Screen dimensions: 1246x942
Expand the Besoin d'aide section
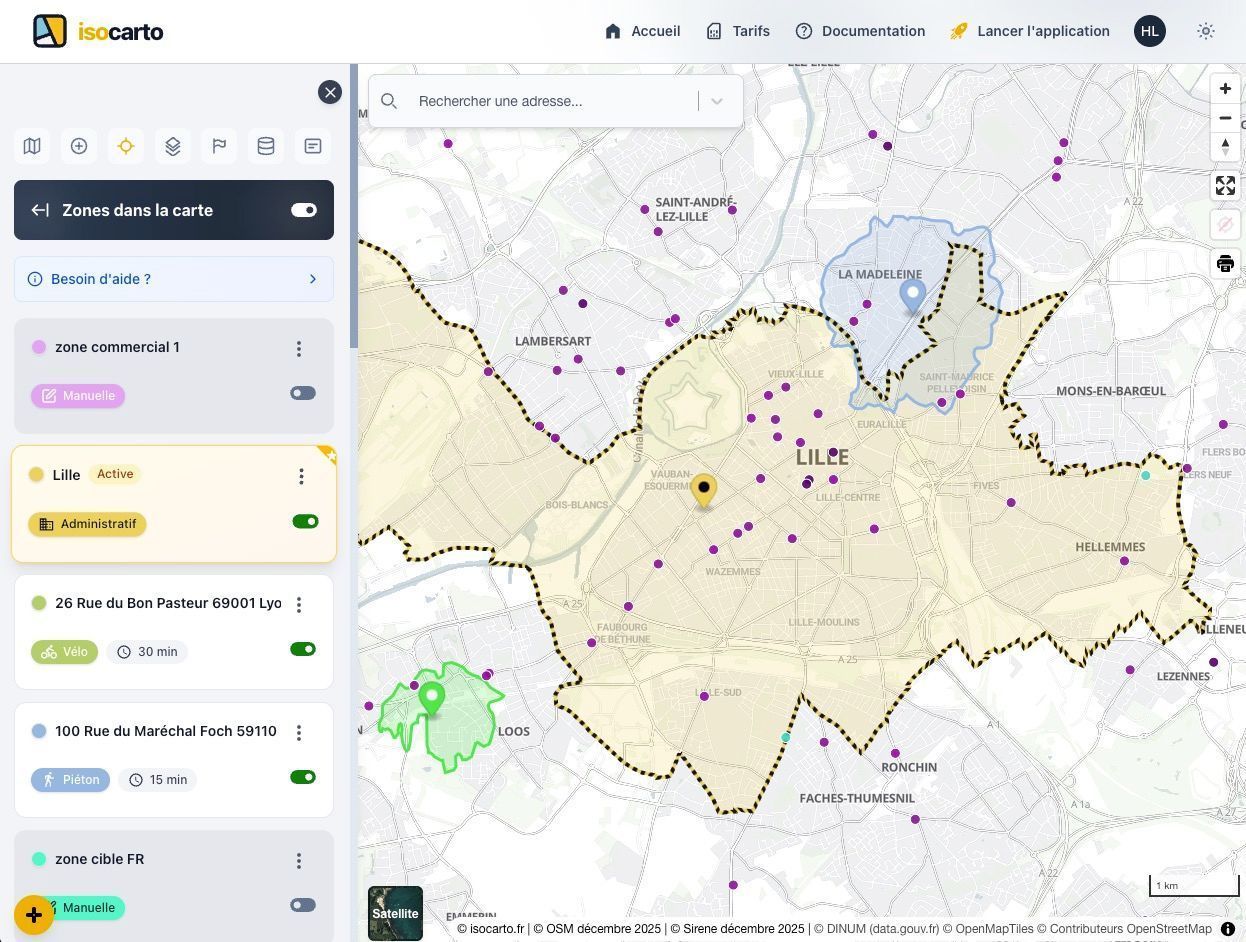coord(174,279)
